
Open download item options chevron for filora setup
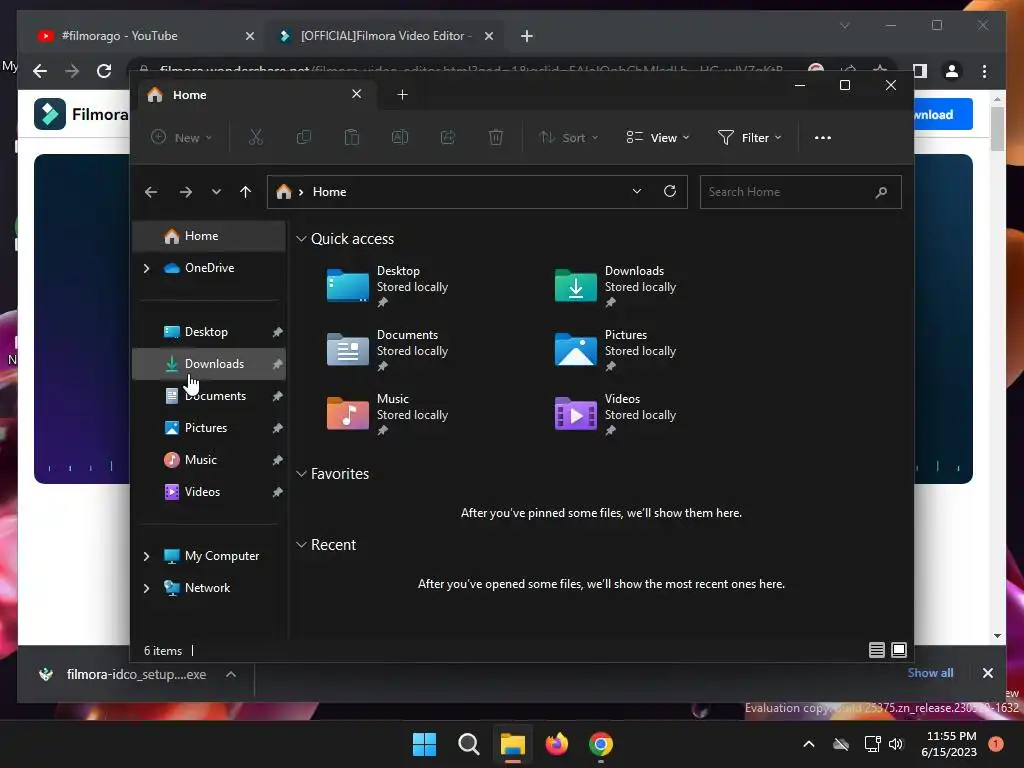click(231, 675)
